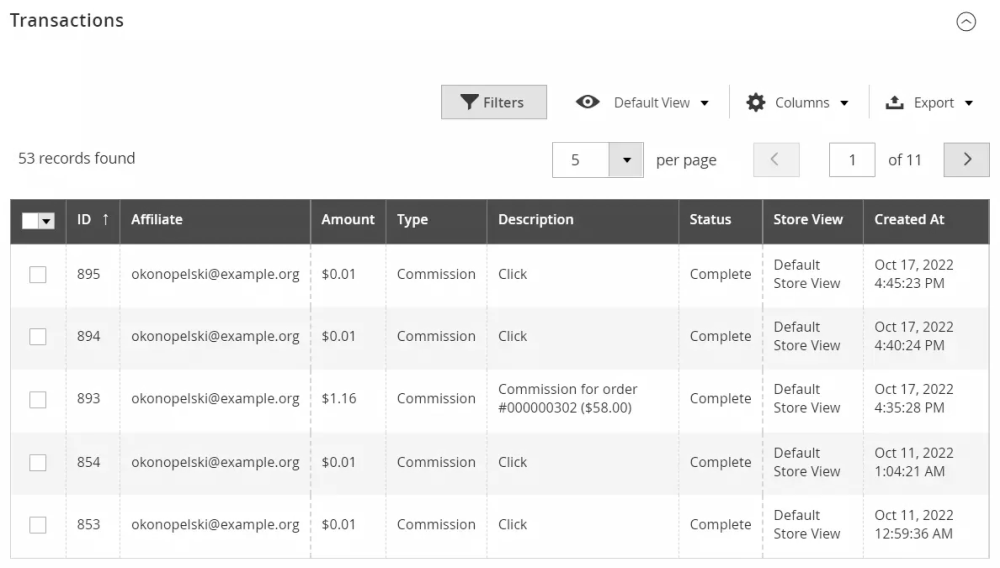The height and width of the screenshot is (568, 1000).
Task: Collapse the Transactions section with the circle arrow
Action: (966, 22)
